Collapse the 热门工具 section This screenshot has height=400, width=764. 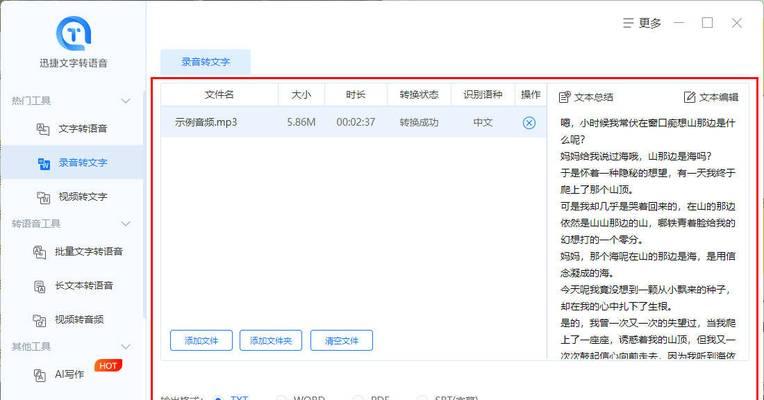(x=126, y=101)
